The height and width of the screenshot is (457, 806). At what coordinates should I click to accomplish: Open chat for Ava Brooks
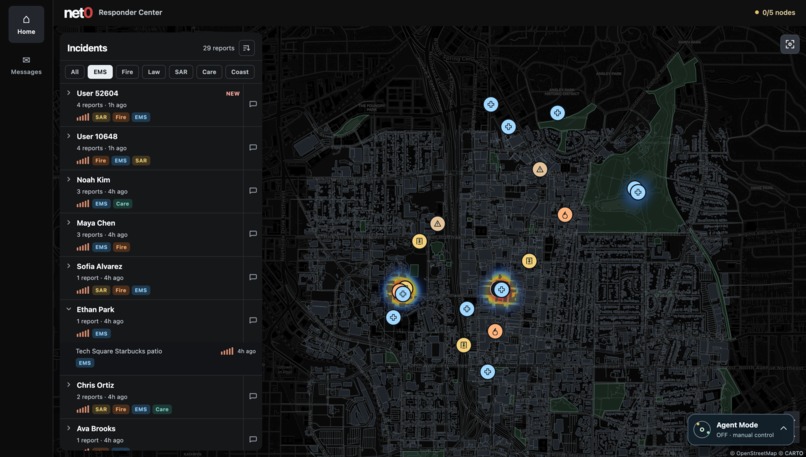[253, 440]
